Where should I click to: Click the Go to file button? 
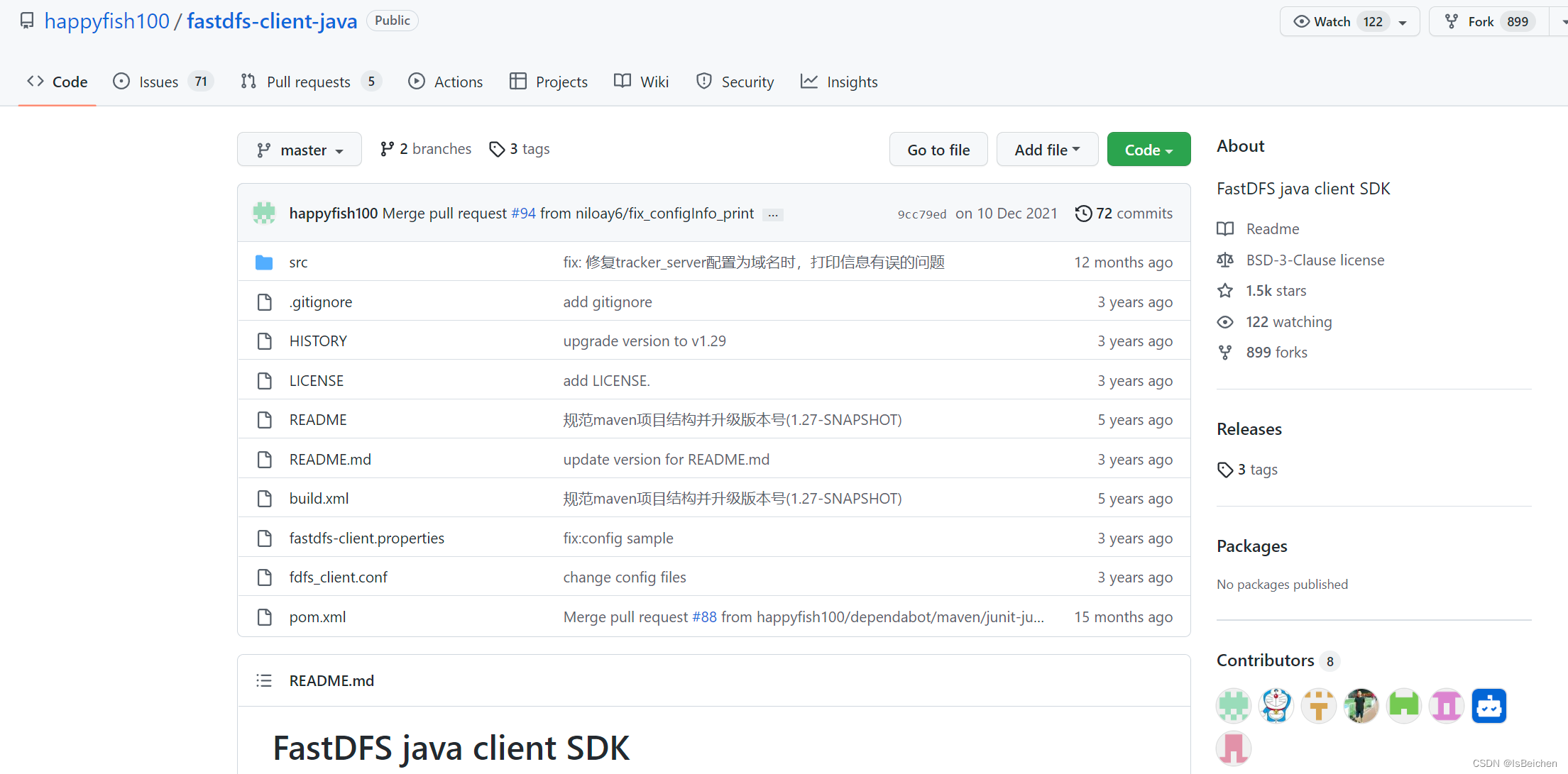tap(938, 150)
